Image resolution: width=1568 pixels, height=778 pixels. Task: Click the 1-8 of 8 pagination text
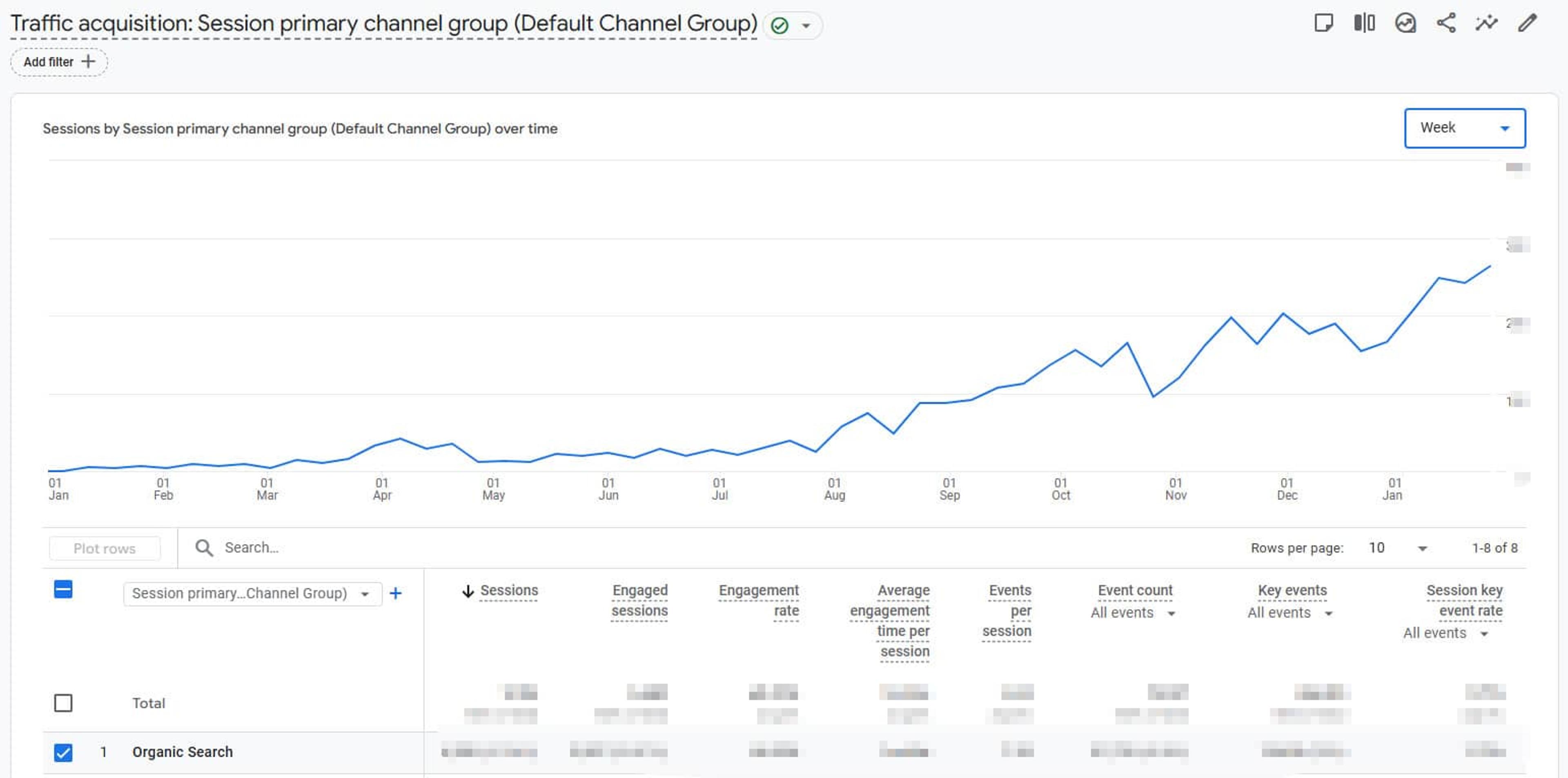click(x=1494, y=548)
